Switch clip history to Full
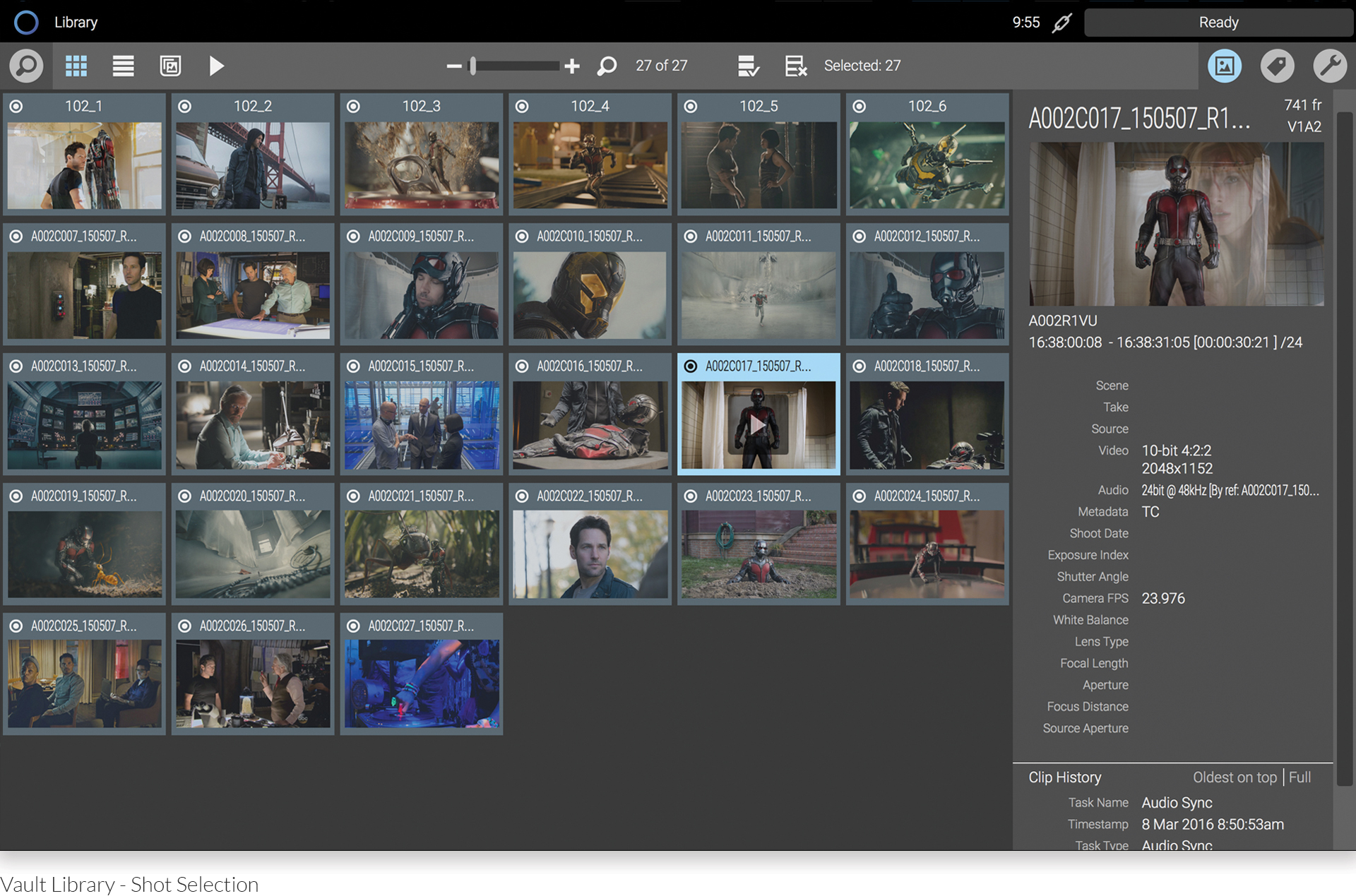Image resolution: width=1356 pixels, height=896 pixels. tap(1299, 777)
